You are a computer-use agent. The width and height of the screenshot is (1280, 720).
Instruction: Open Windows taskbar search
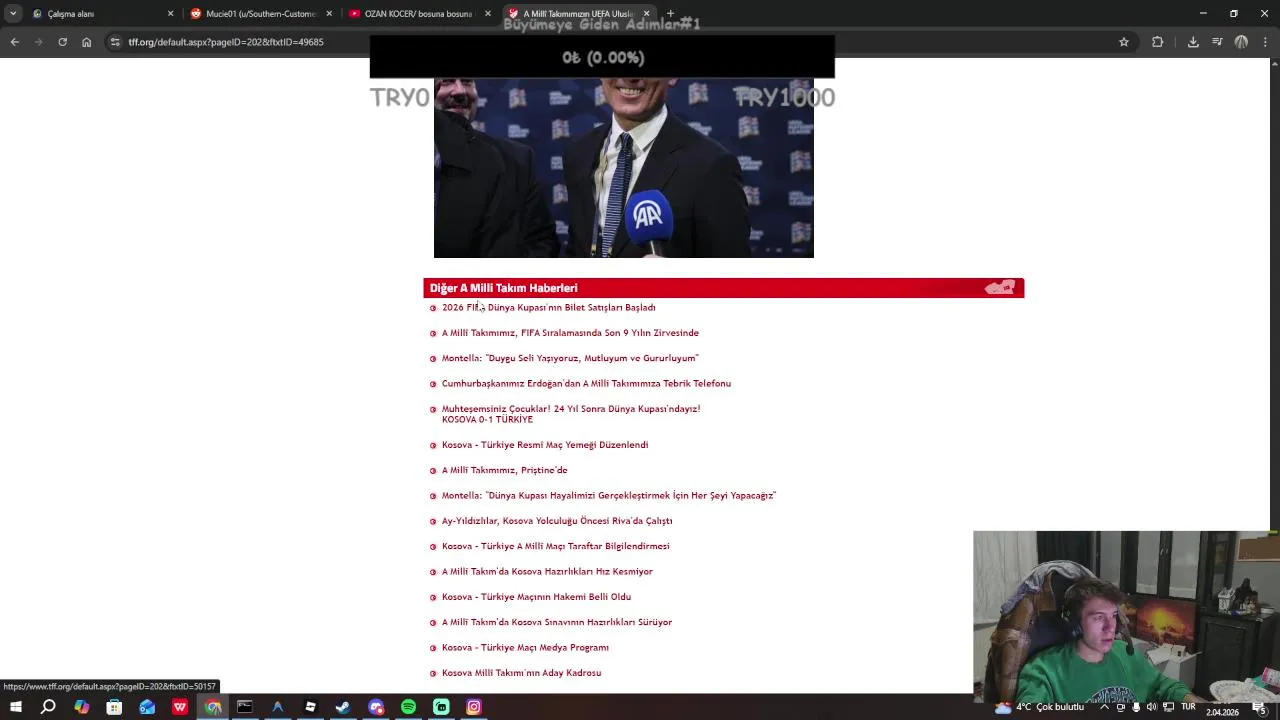pos(48,707)
